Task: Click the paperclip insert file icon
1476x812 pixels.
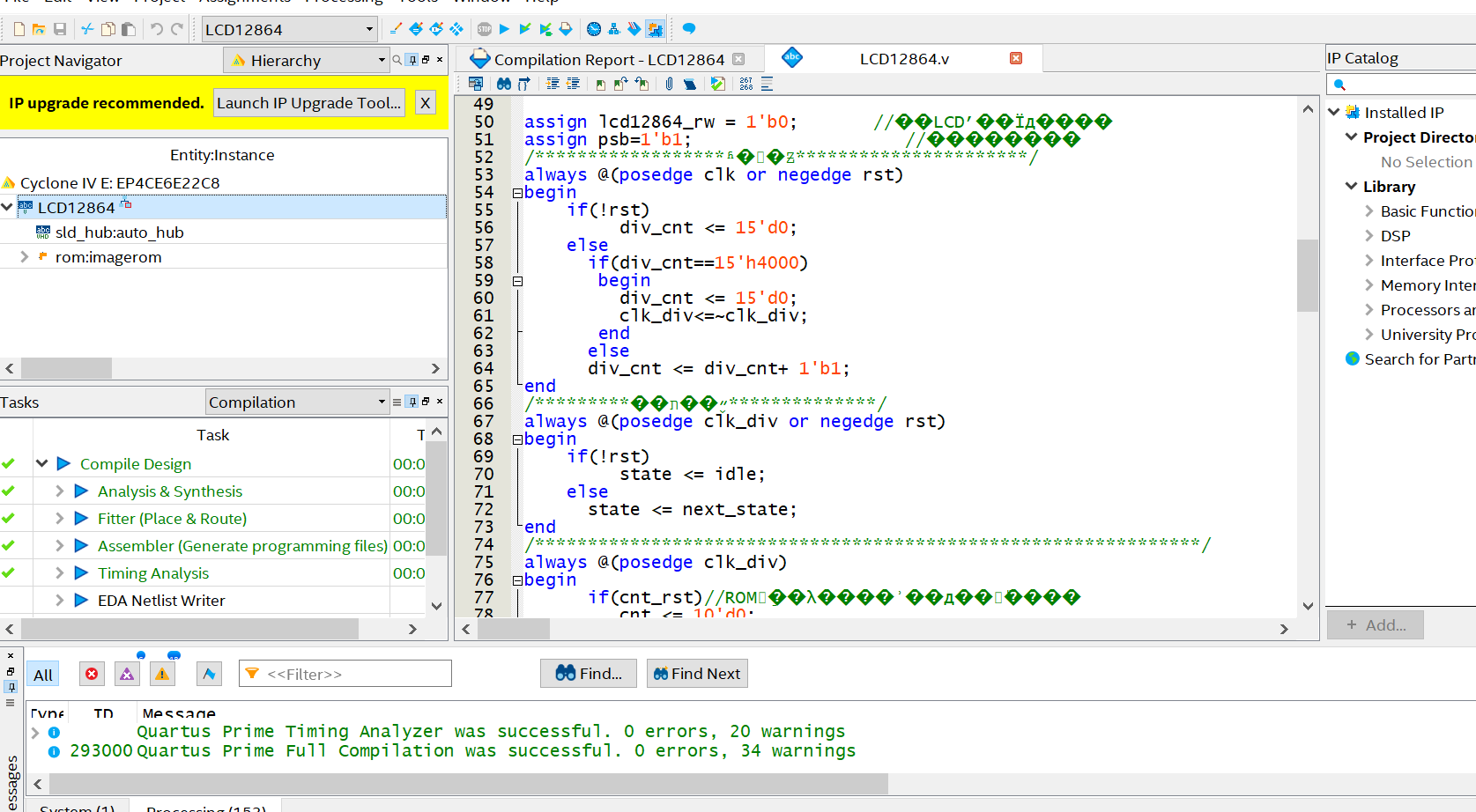Action: pyautogui.click(x=670, y=84)
